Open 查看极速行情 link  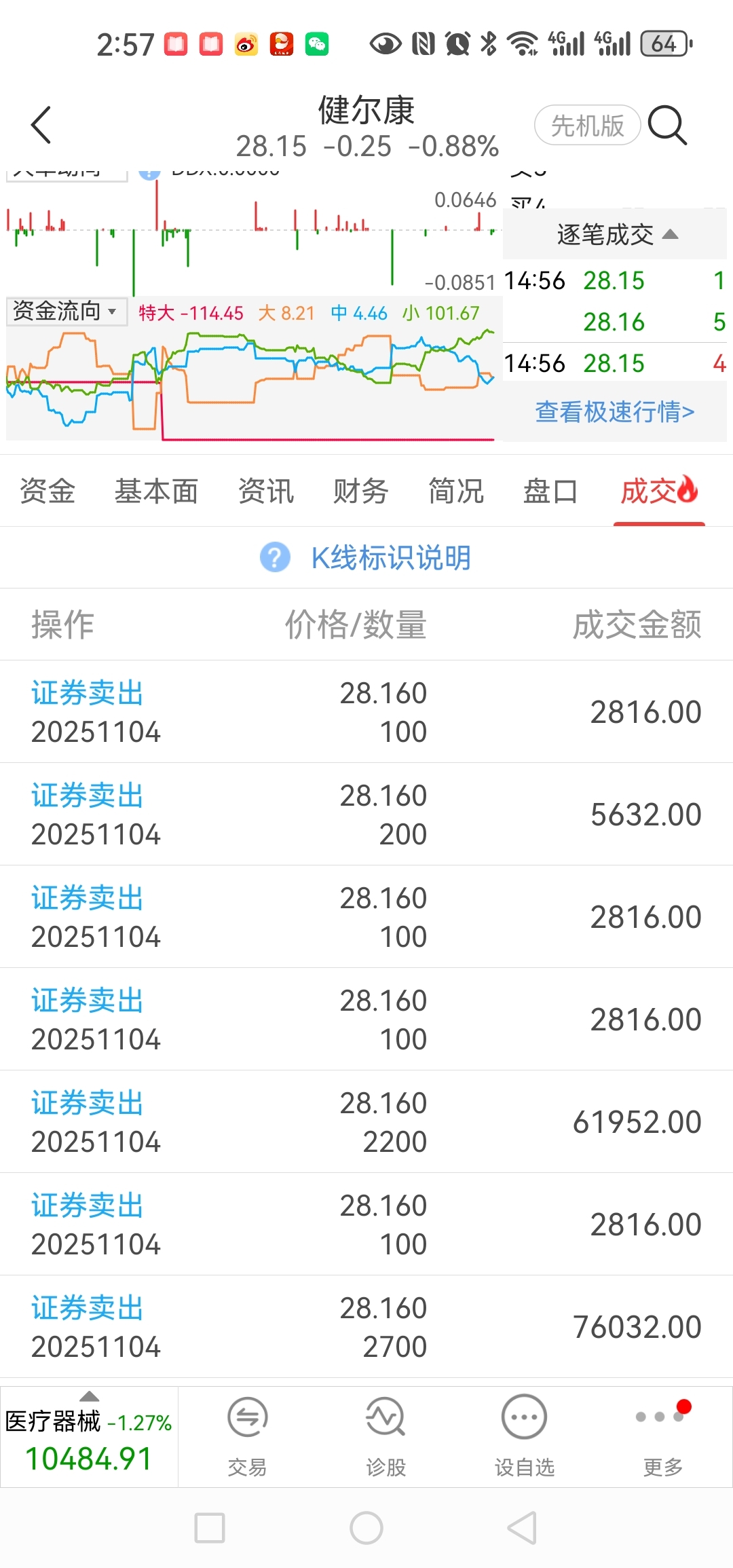tap(614, 411)
